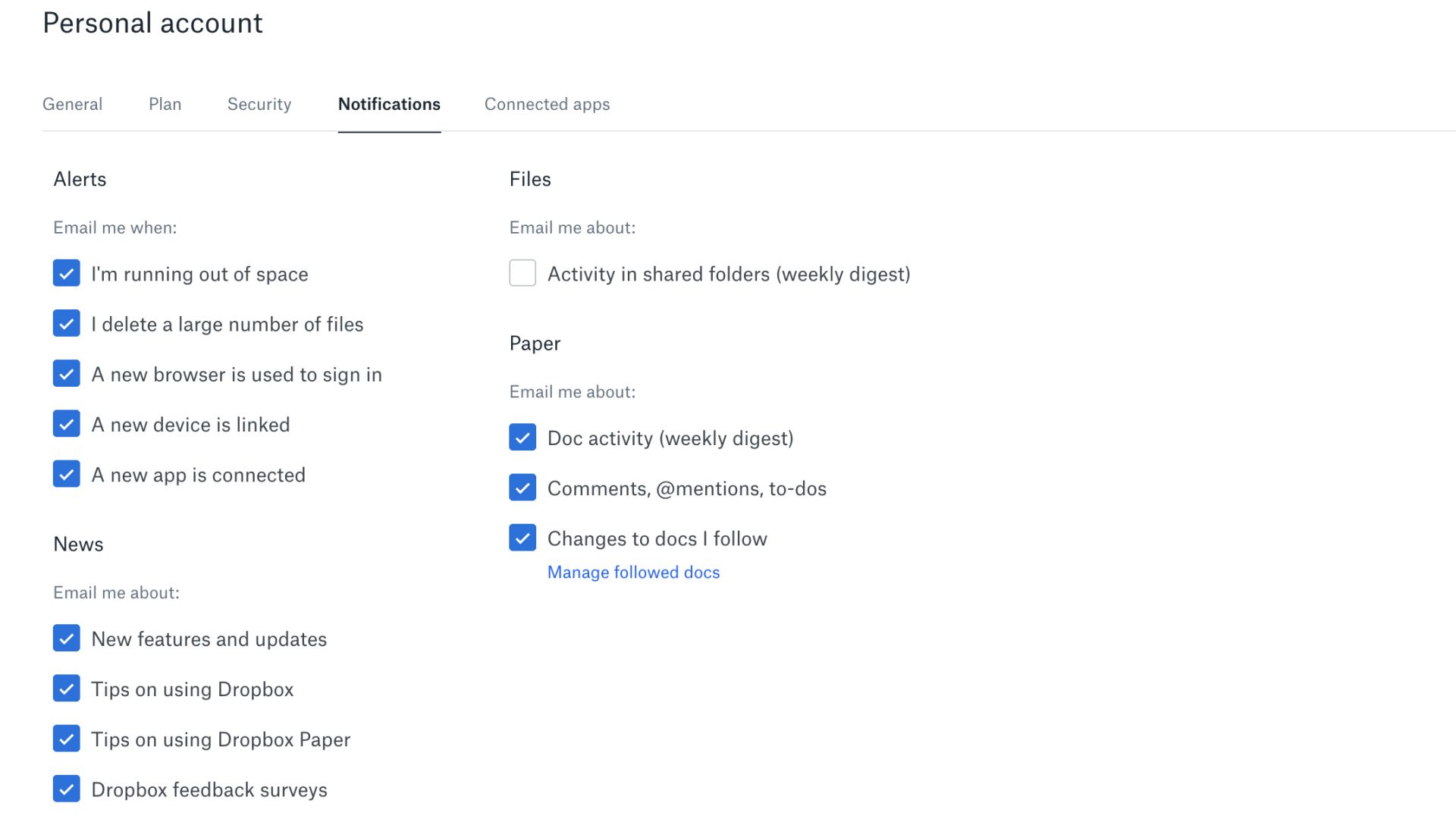Screen dimensions: 1456x819
Task: Uncheck "Changes to docs I follow"
Action: pyautogui.click(x=522, y=538)
